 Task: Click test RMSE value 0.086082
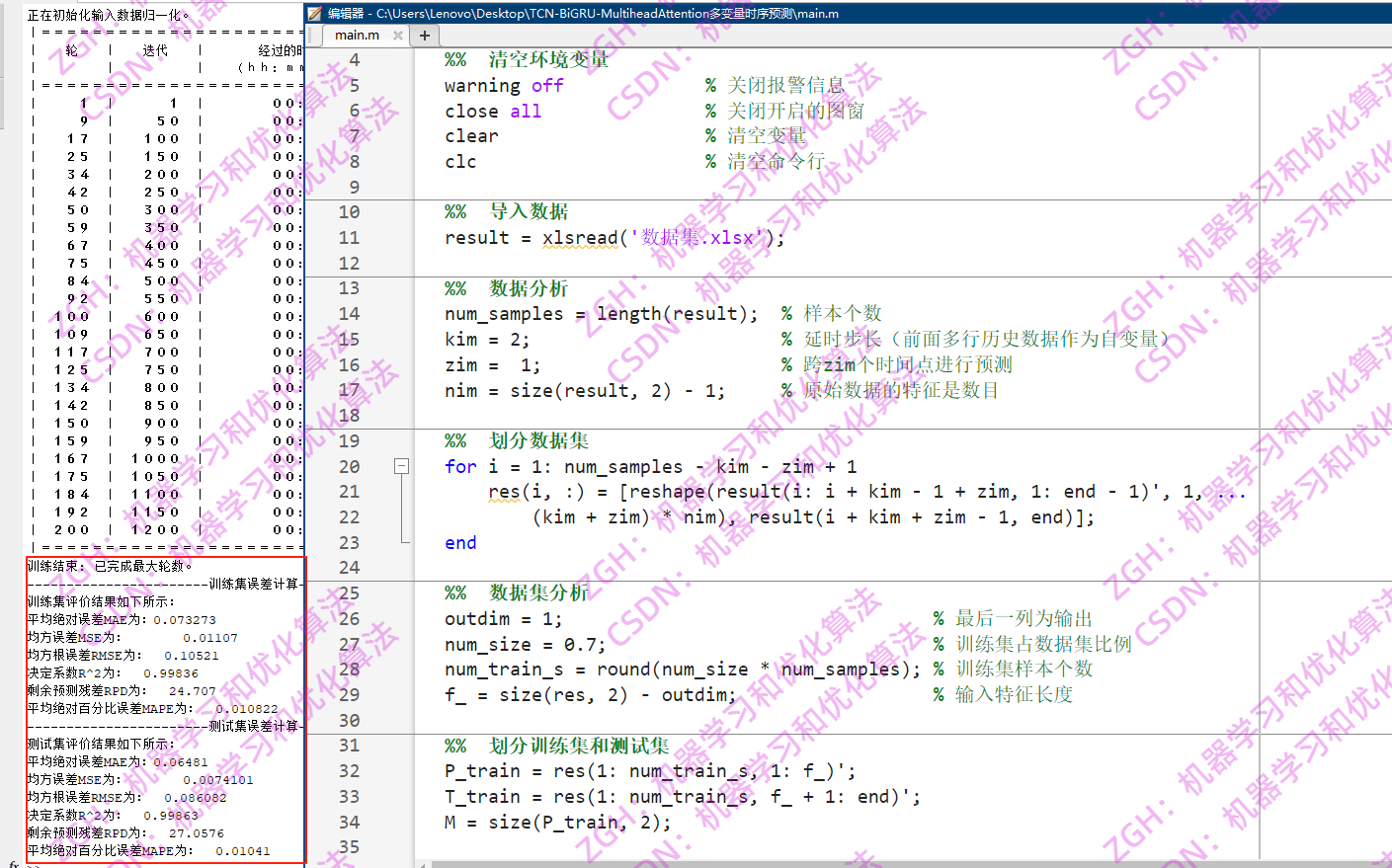196,798
